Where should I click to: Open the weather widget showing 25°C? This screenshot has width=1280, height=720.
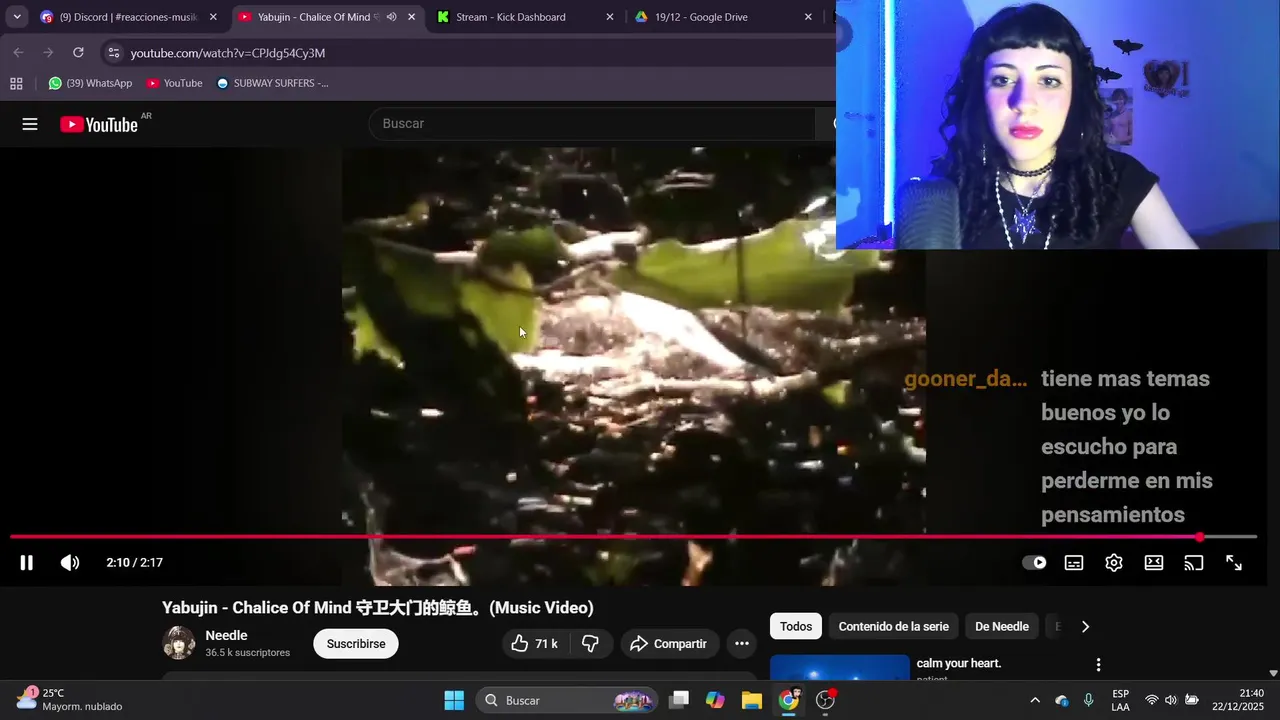coord(70,700)
